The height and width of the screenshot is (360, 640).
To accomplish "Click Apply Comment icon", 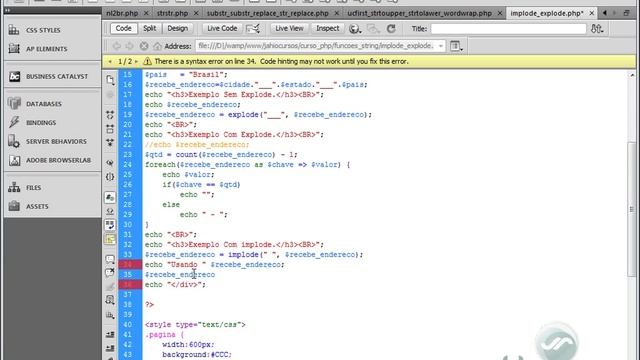I will click(x=110, y=258).
